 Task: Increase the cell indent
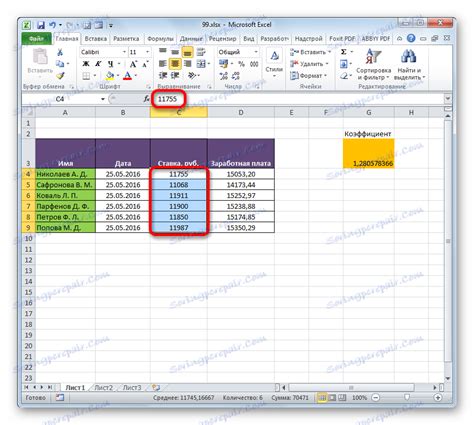click(175, 76)
